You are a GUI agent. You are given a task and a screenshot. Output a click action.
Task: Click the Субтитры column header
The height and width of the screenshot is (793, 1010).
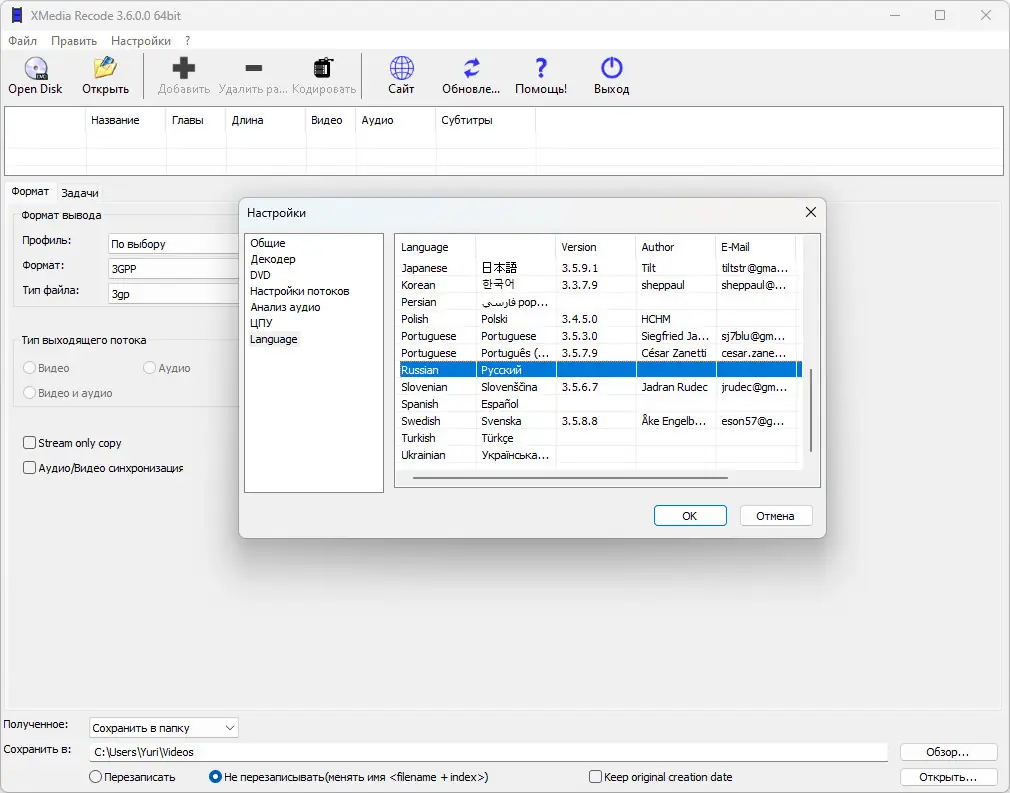[x=485, y=120]
